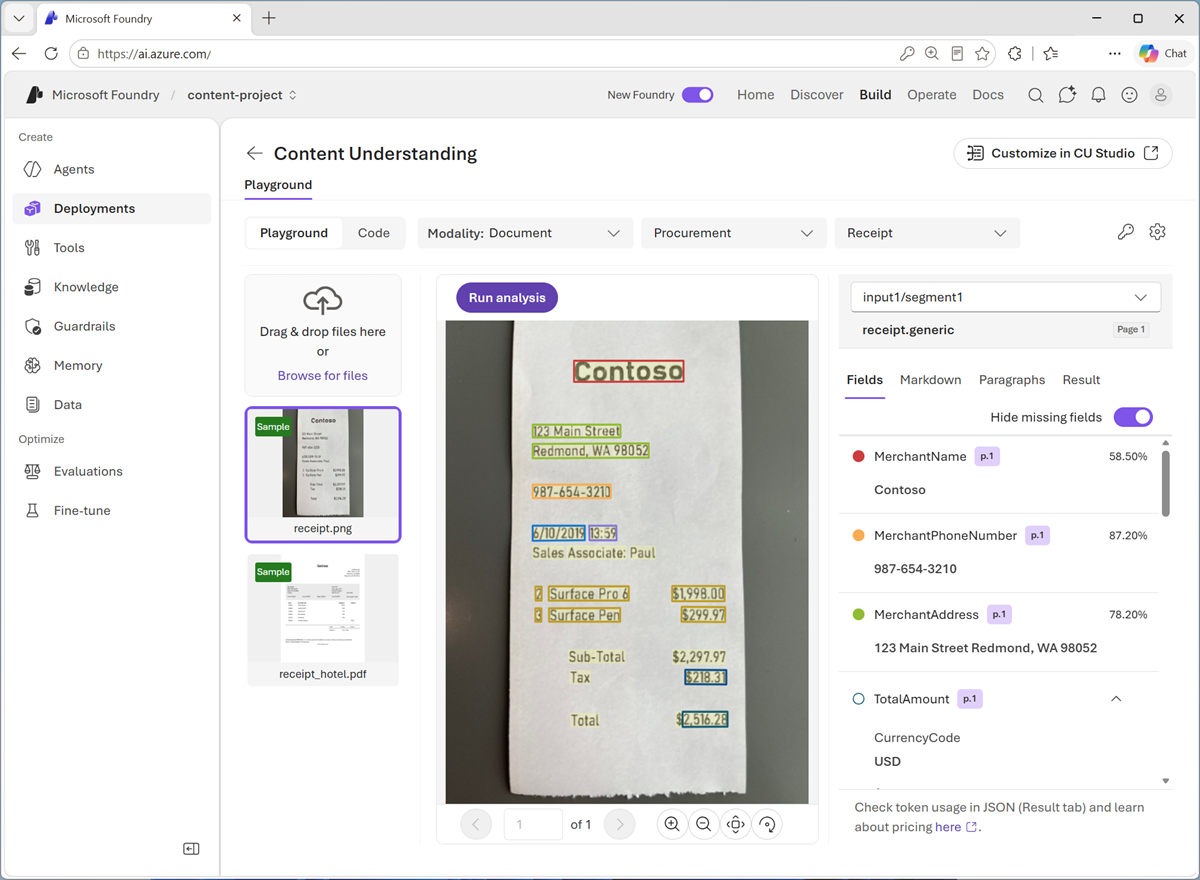1200x880 pixels.
Task: Open Knowledge in the sidebar
Action: 112,287
